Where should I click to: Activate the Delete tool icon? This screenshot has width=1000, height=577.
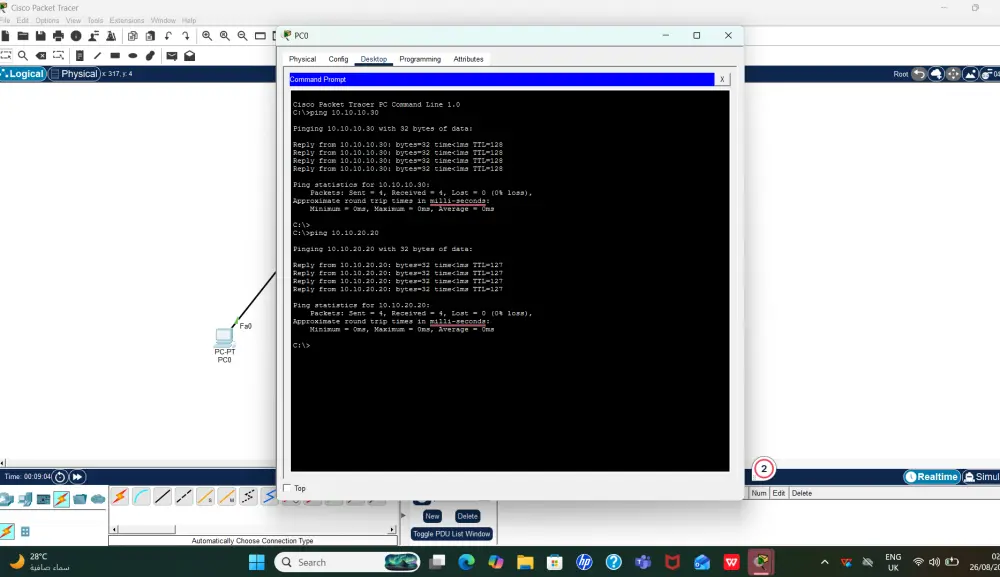(41, 56)
